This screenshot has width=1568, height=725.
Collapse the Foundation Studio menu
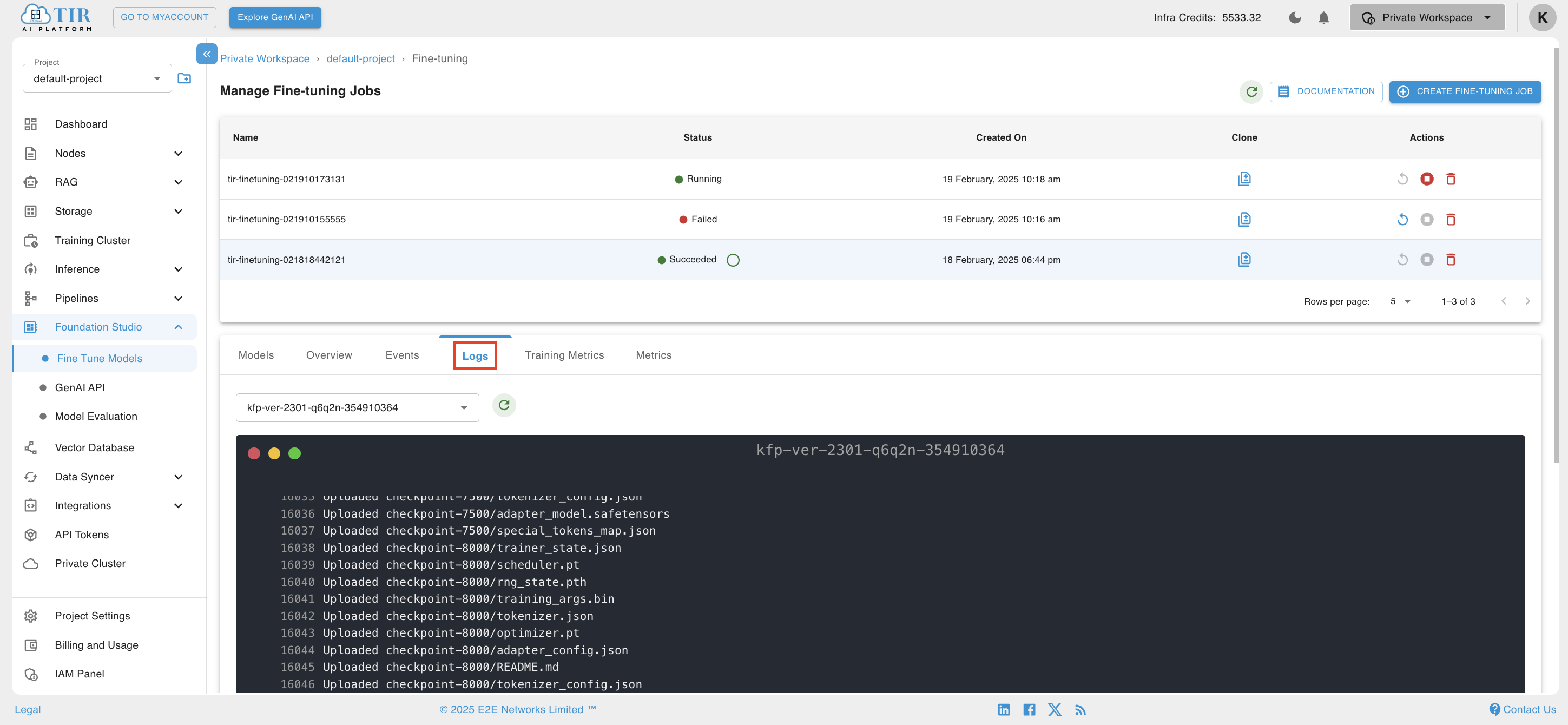[103, 327]
